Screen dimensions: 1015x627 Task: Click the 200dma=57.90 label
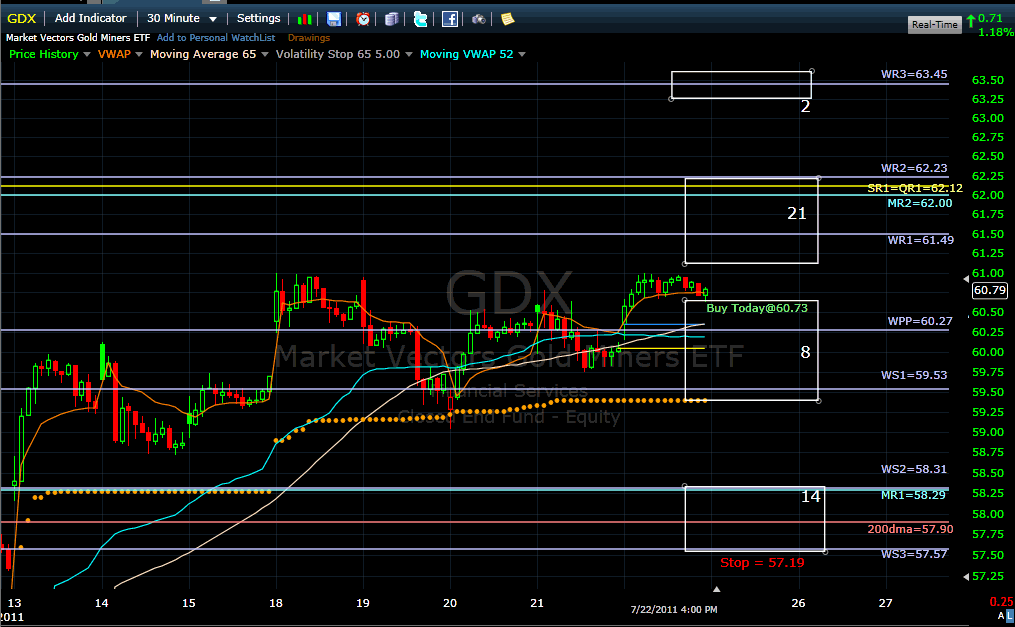pyautogui.click(x=910, y=529)
